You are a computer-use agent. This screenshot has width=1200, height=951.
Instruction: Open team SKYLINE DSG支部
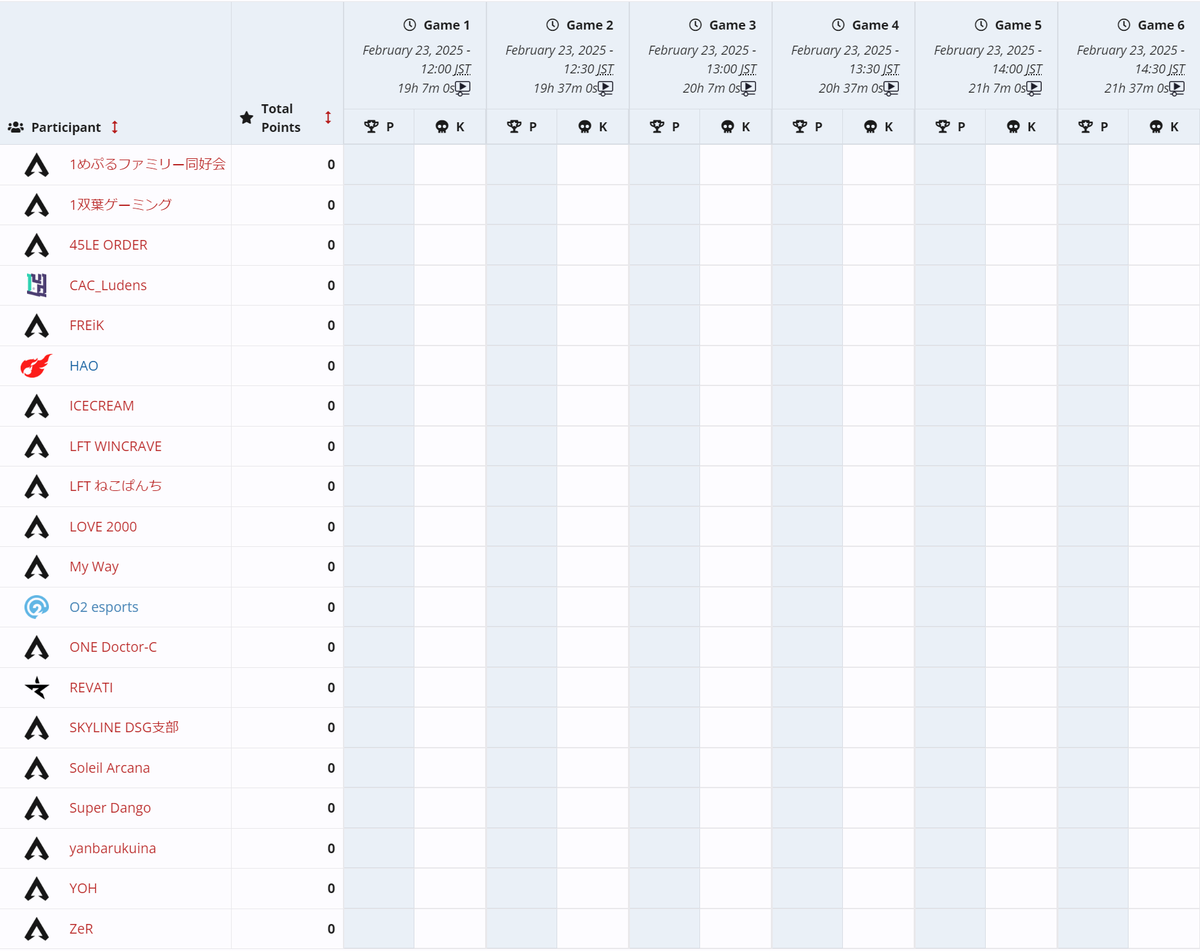click(x=124, y=727)
